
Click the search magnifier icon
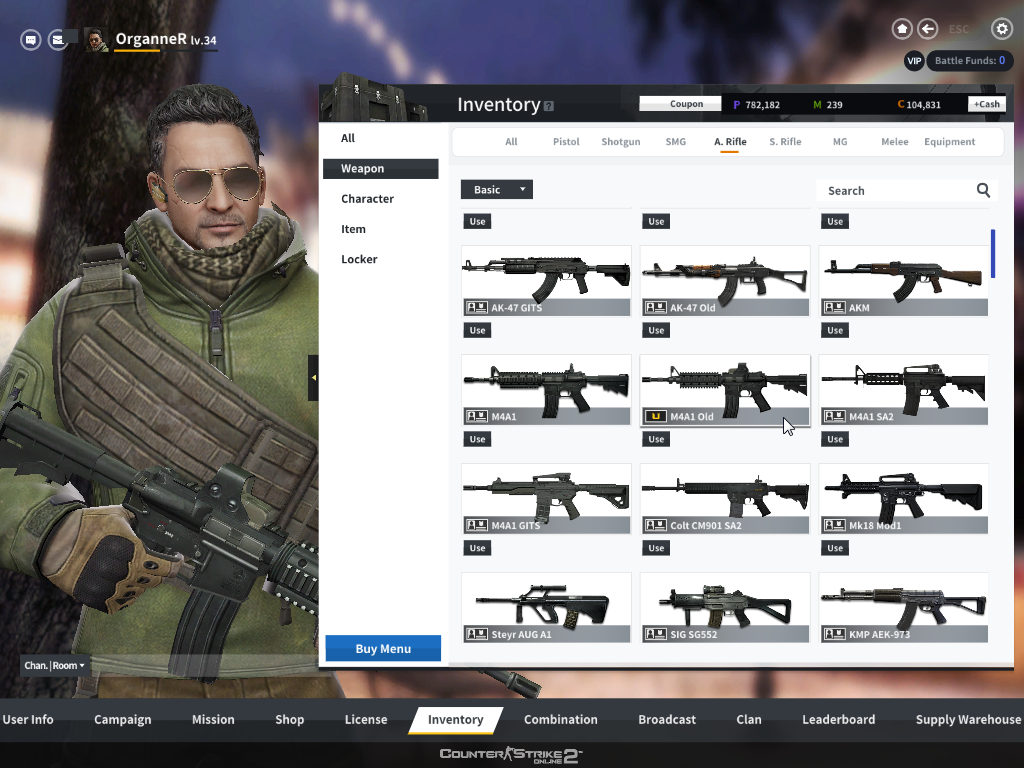[x=983, y=190]
